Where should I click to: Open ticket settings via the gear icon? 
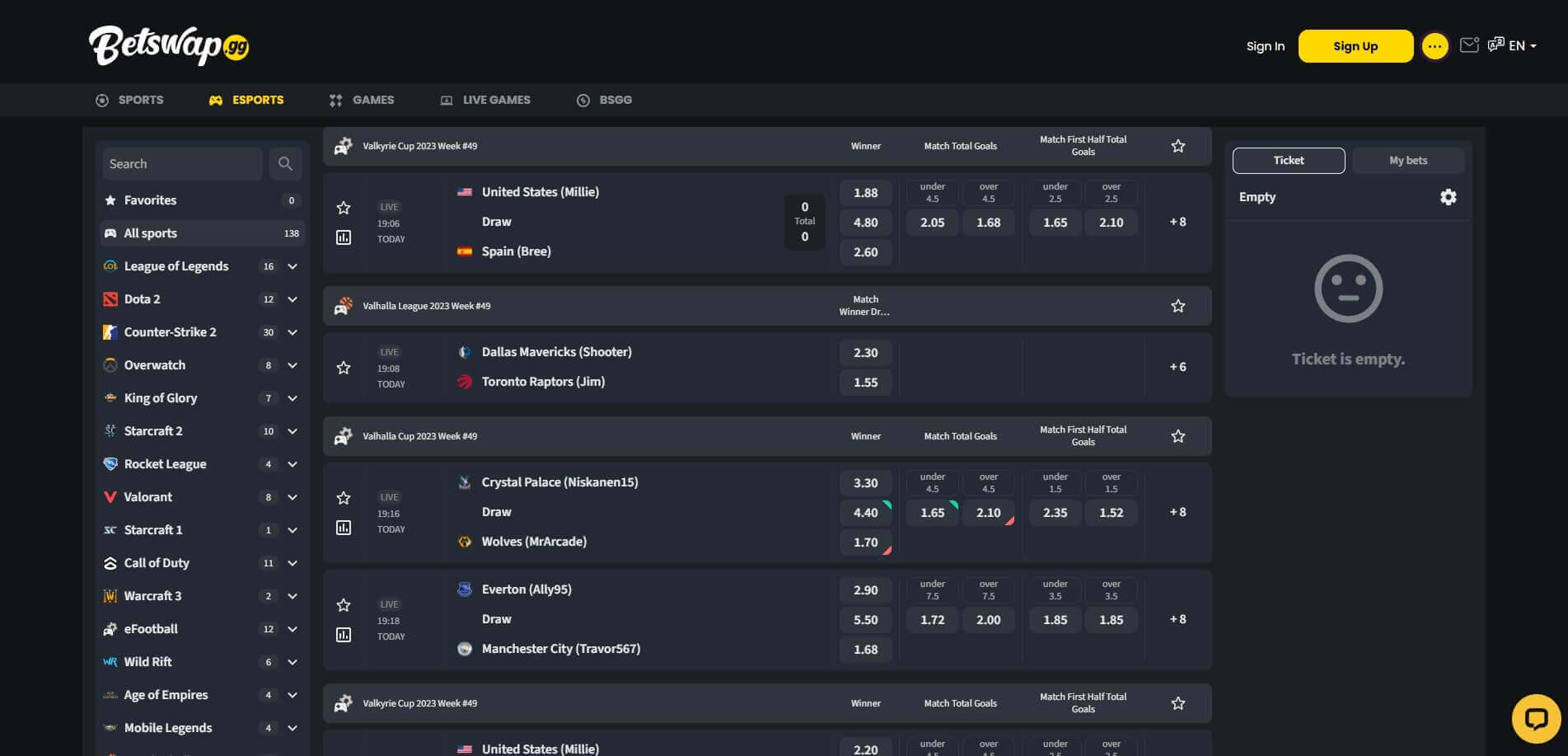point(1449,197)
